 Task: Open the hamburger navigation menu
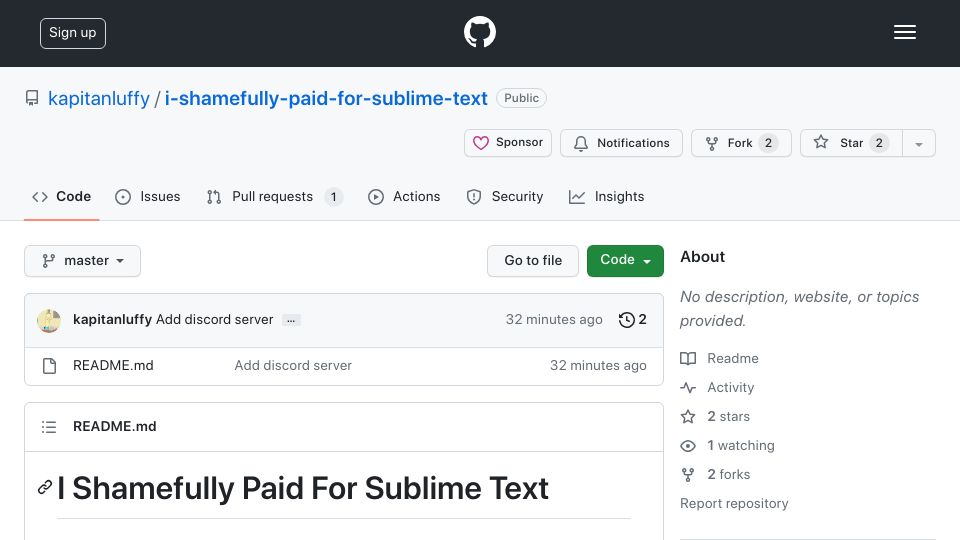[x=904, y=32]
